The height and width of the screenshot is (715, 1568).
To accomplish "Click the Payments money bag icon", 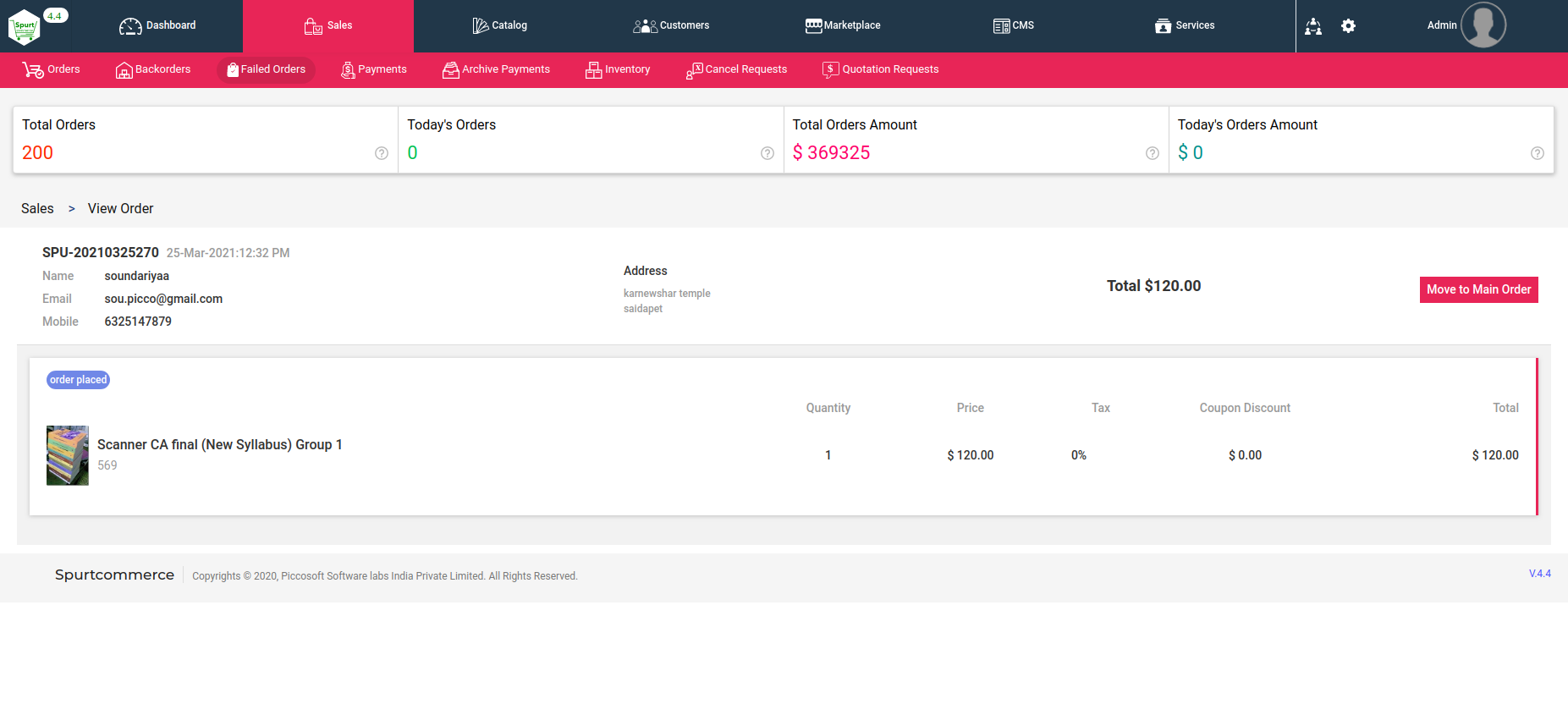I will pos(348,70).
